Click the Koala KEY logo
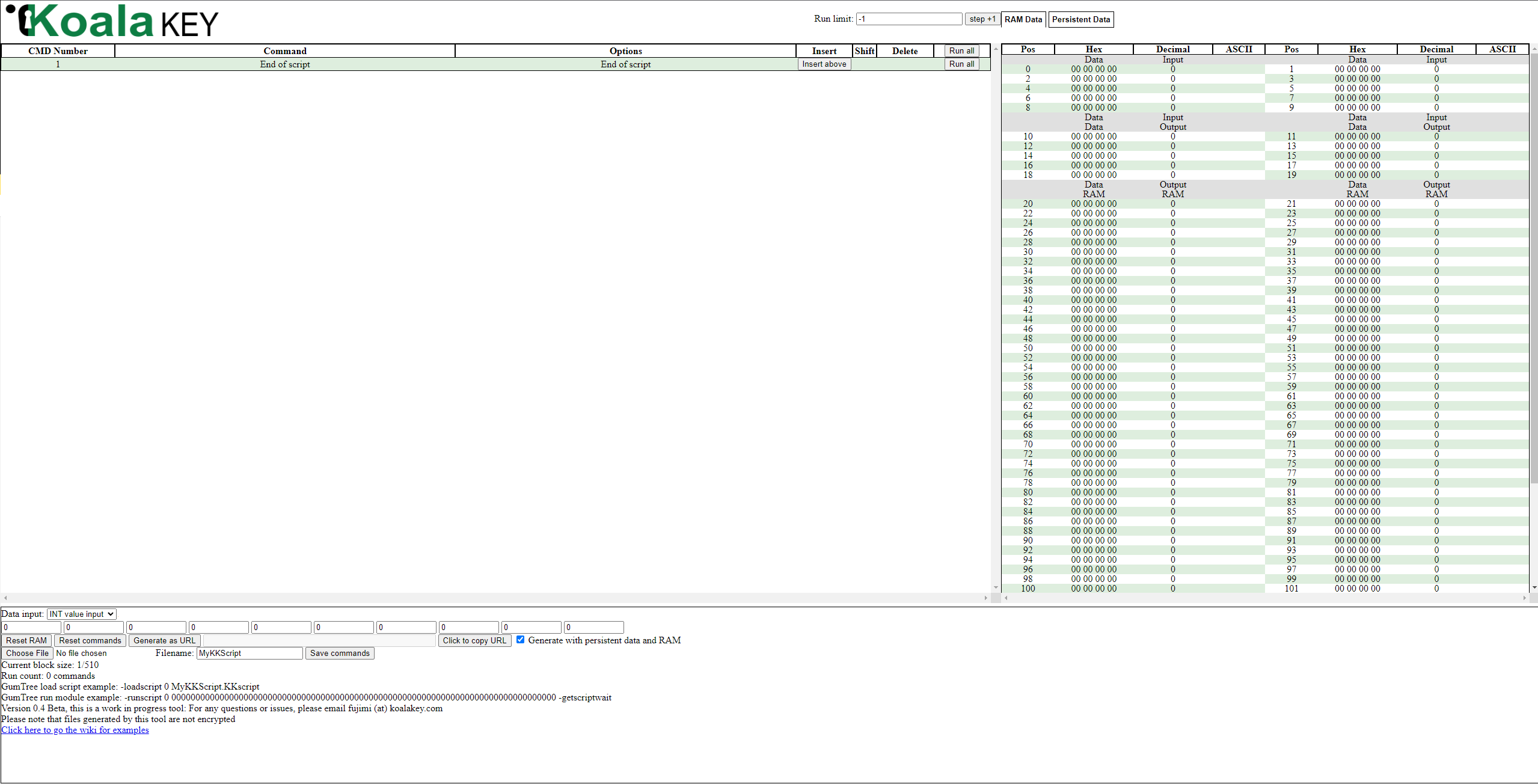Screen dimensions: 1538x784 coord(112,21)
